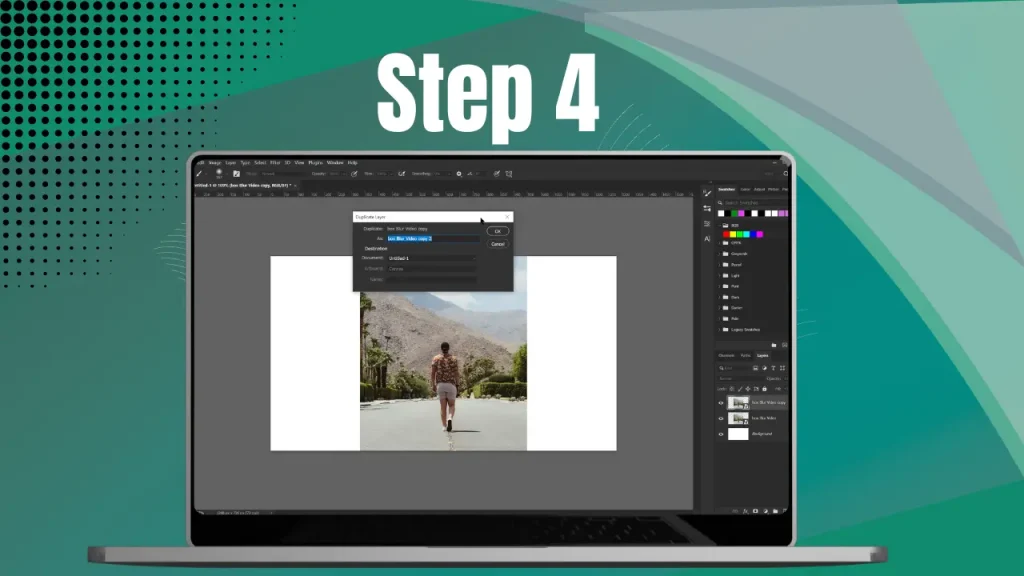Click the pressure for size icon
The image size is (1024, 576).
496,174
